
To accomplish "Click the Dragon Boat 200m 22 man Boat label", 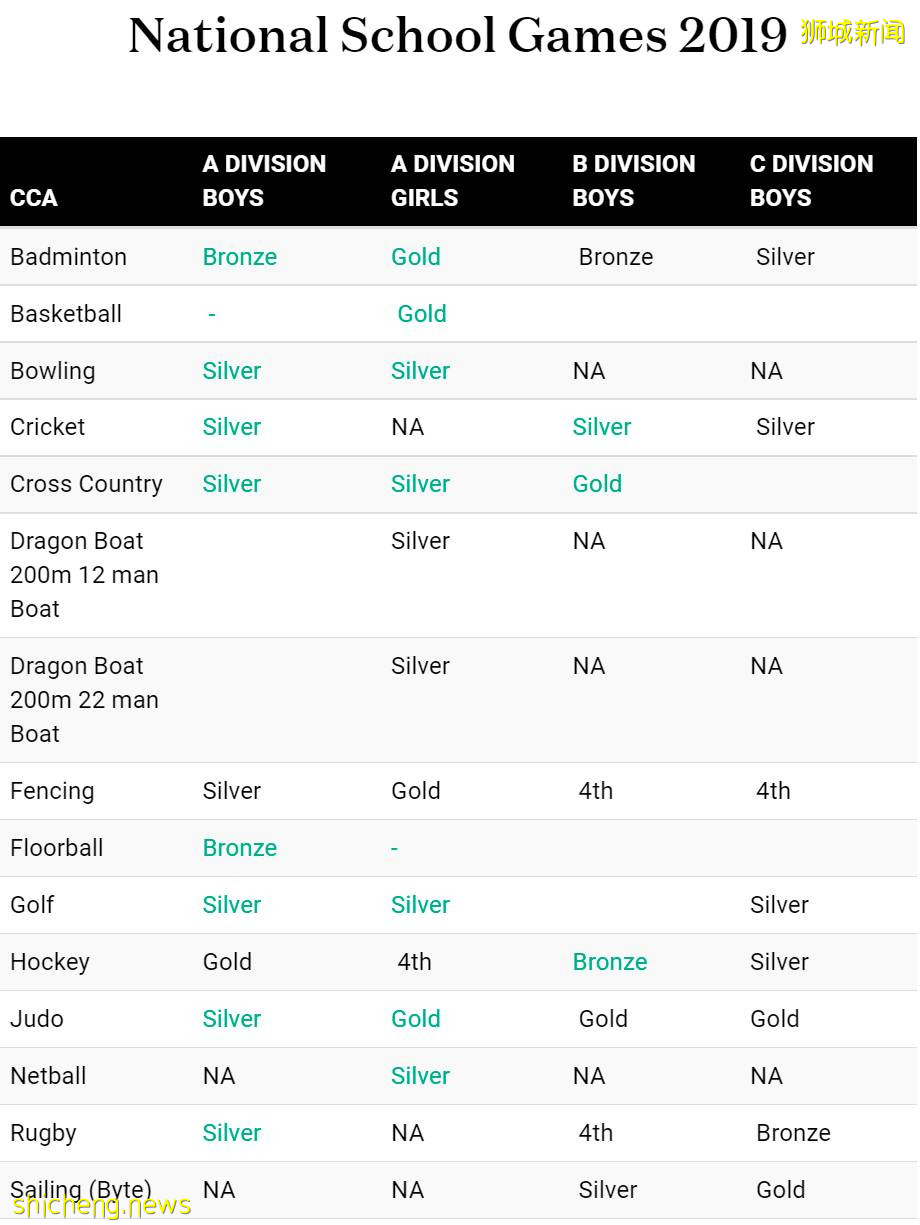I will (x=84, y=700).
